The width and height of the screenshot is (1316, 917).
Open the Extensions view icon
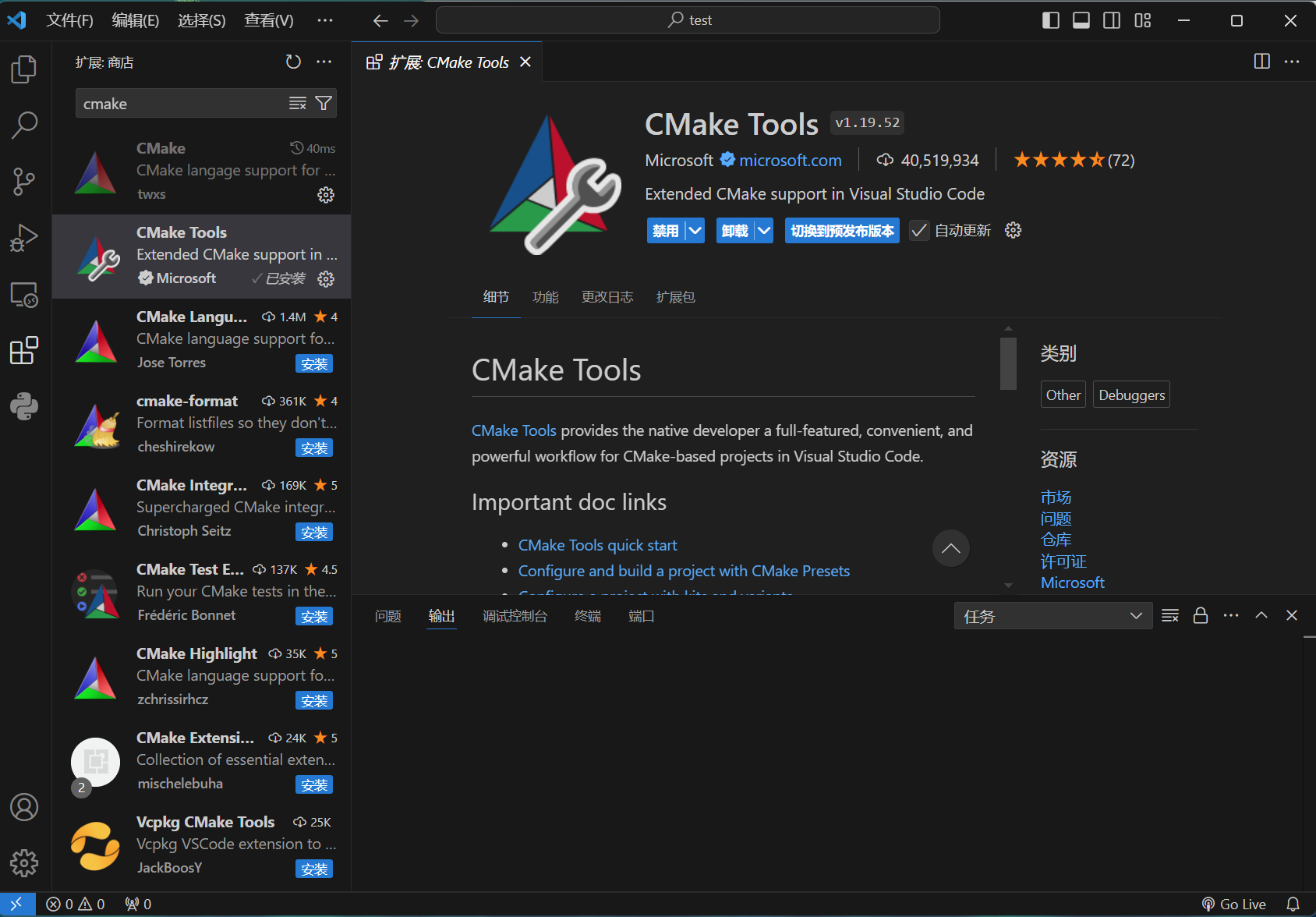point(24,350)
